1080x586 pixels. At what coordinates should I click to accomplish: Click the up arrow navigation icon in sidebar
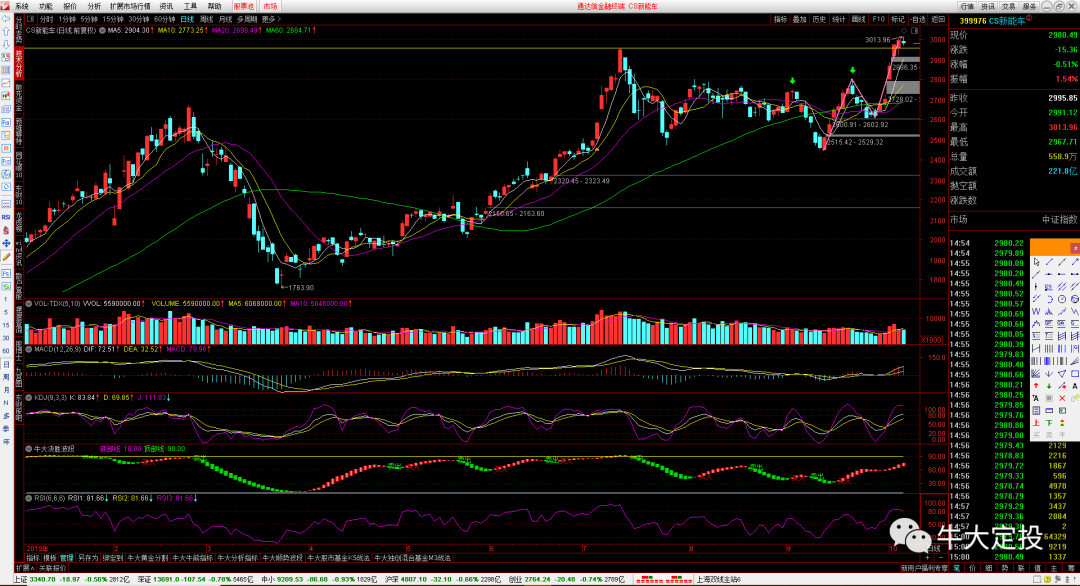tap(6, 32)
